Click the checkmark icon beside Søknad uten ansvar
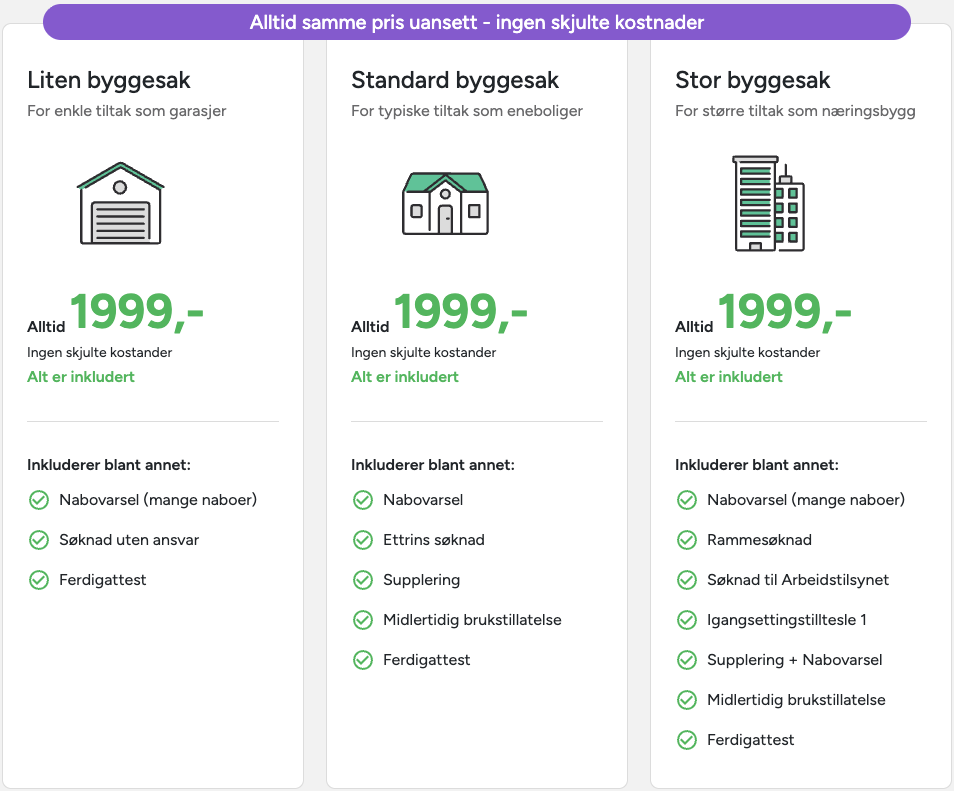 pyautogui.click(x=39, y=540)
